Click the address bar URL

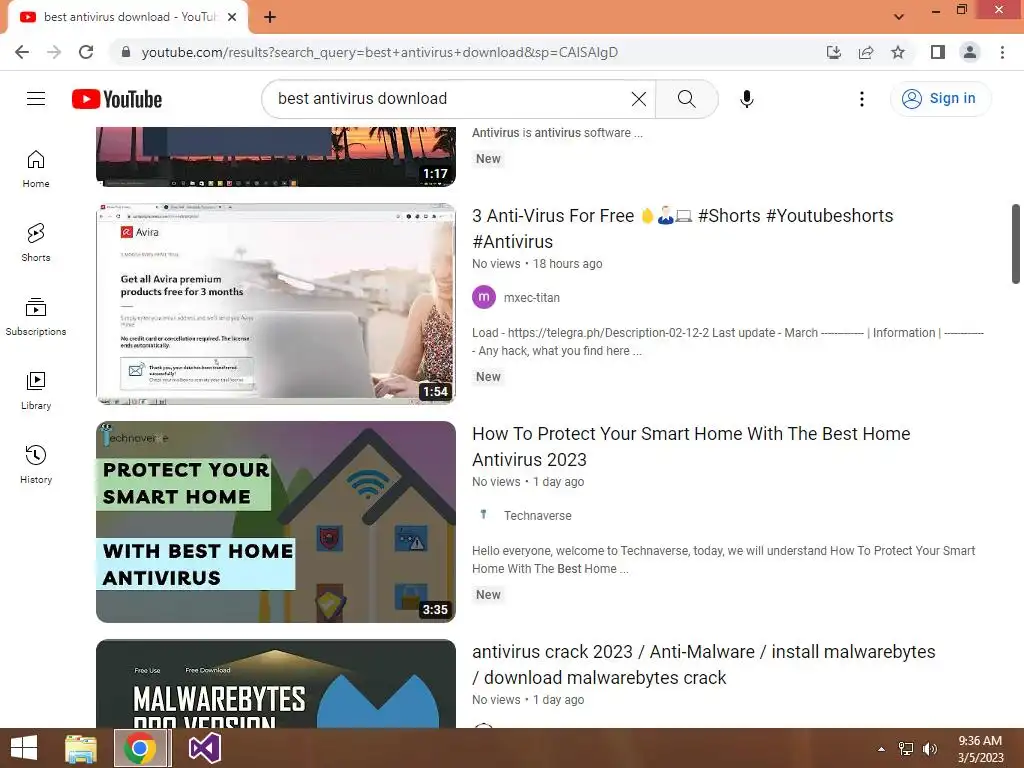[x=379, y=52]
